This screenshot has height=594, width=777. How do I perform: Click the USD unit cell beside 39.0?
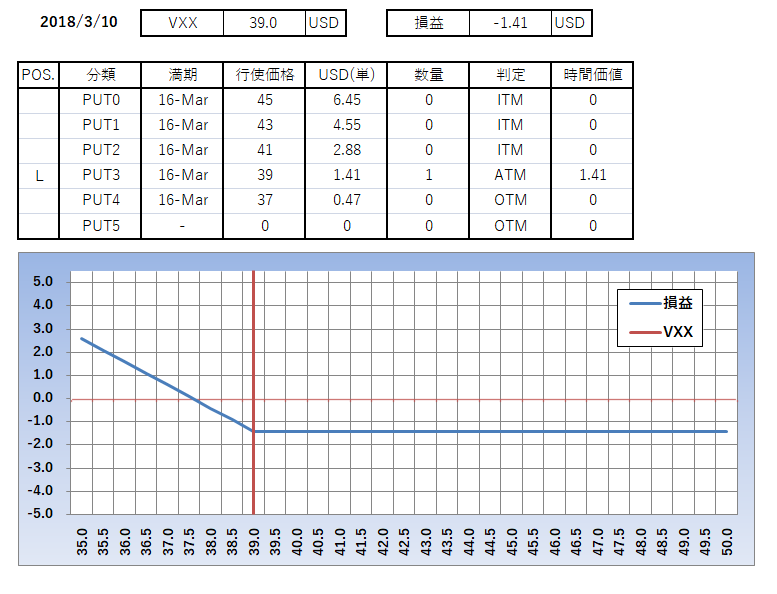pos(325,23)
